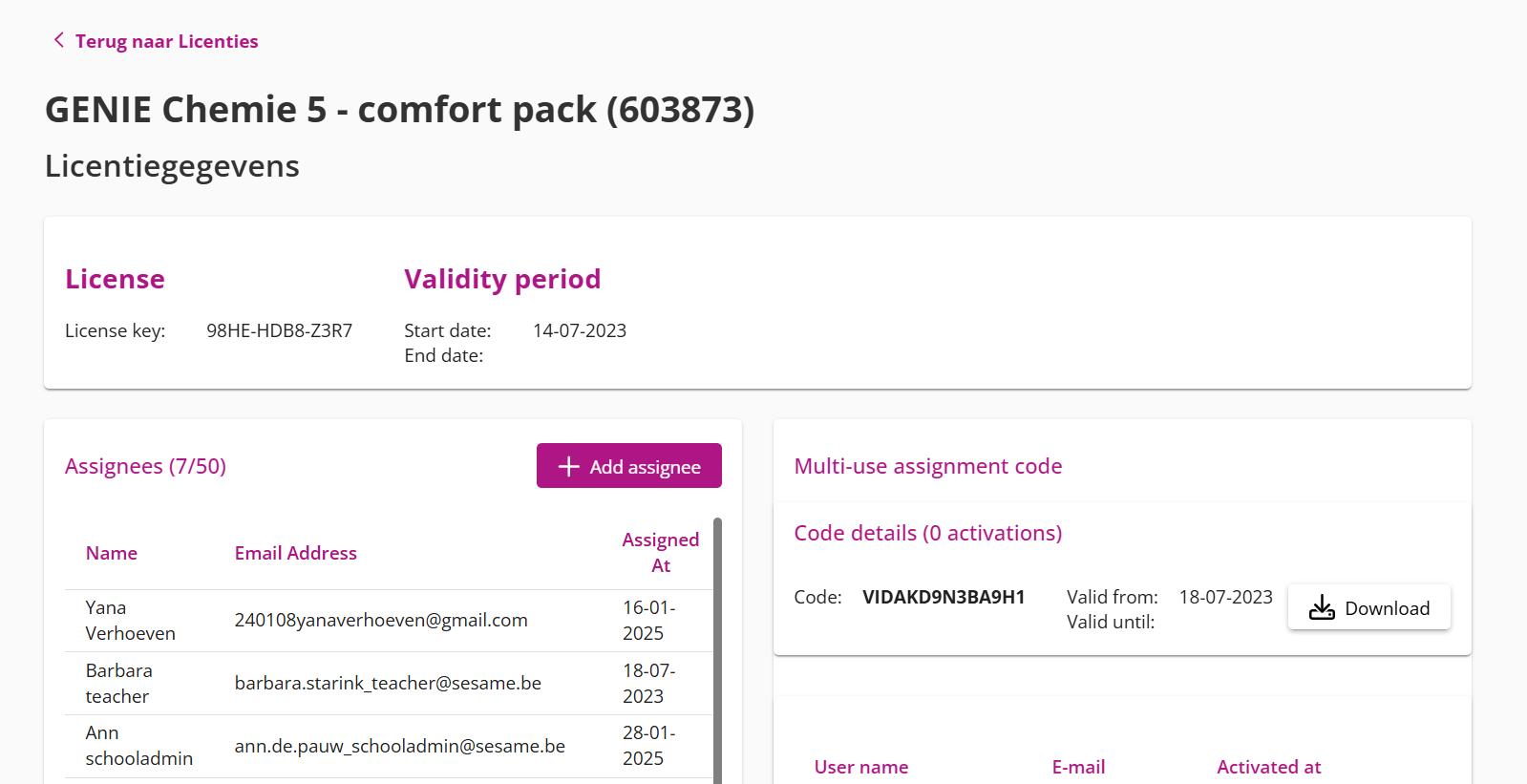Sort assignees by Name column header

(x=111, y=553)
